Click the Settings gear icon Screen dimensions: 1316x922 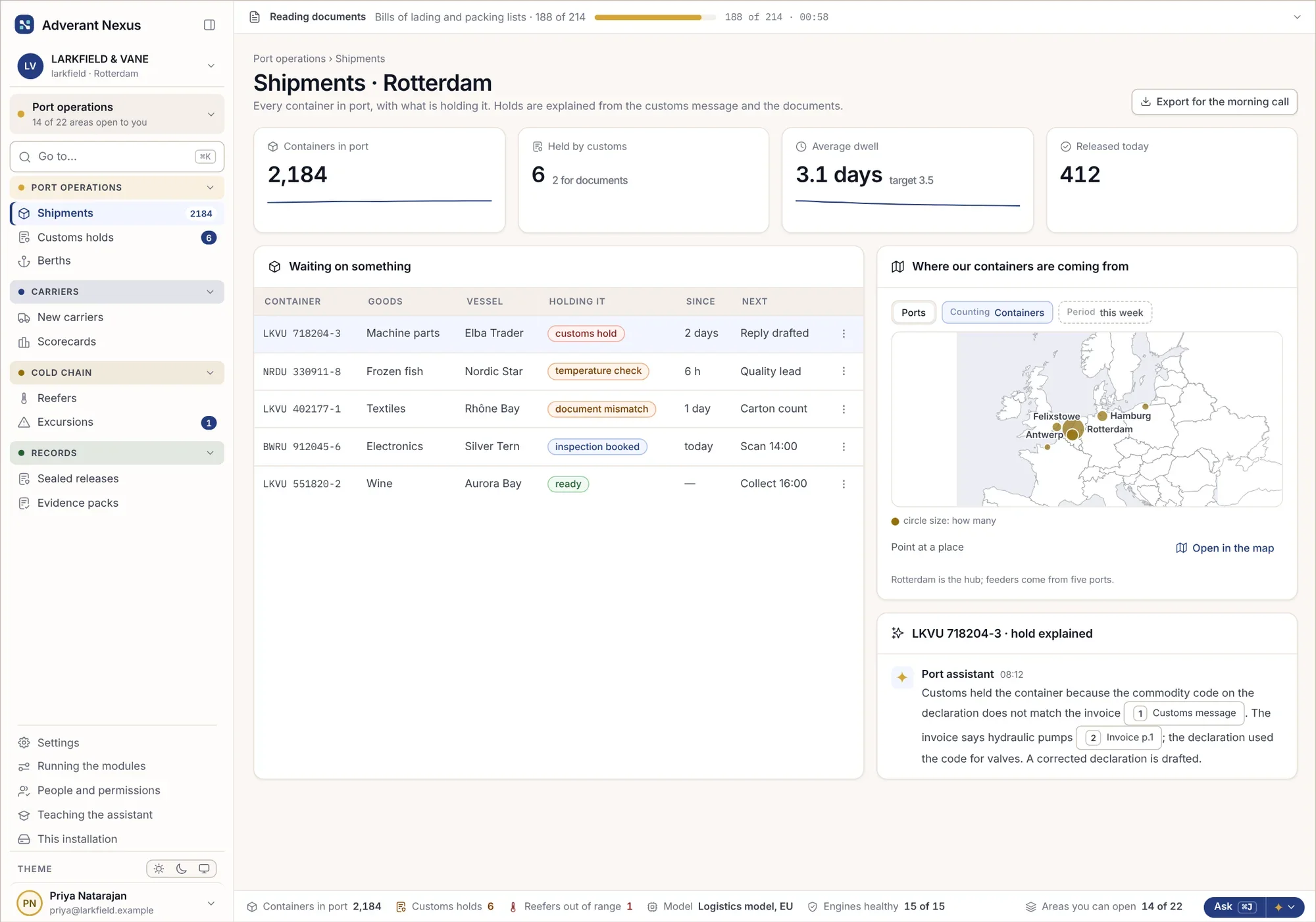pos(24,743)
